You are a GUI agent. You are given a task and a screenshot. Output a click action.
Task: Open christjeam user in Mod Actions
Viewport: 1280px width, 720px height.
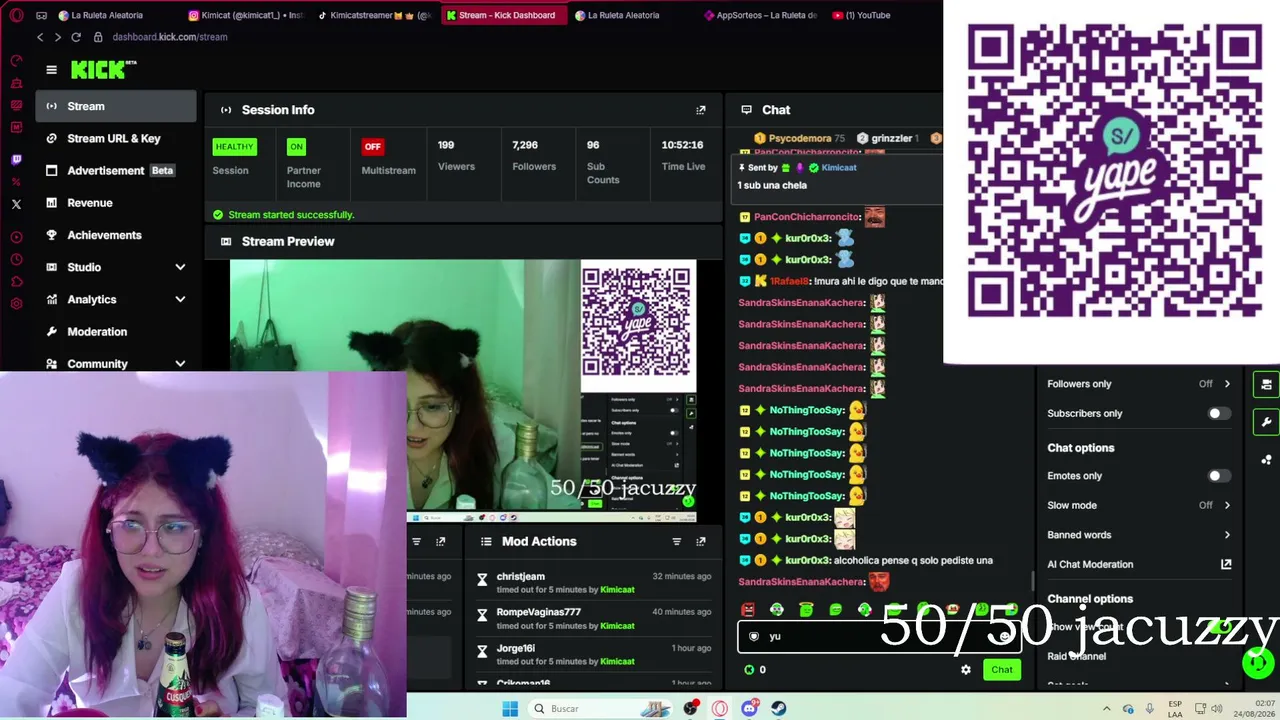coord(521,577)
